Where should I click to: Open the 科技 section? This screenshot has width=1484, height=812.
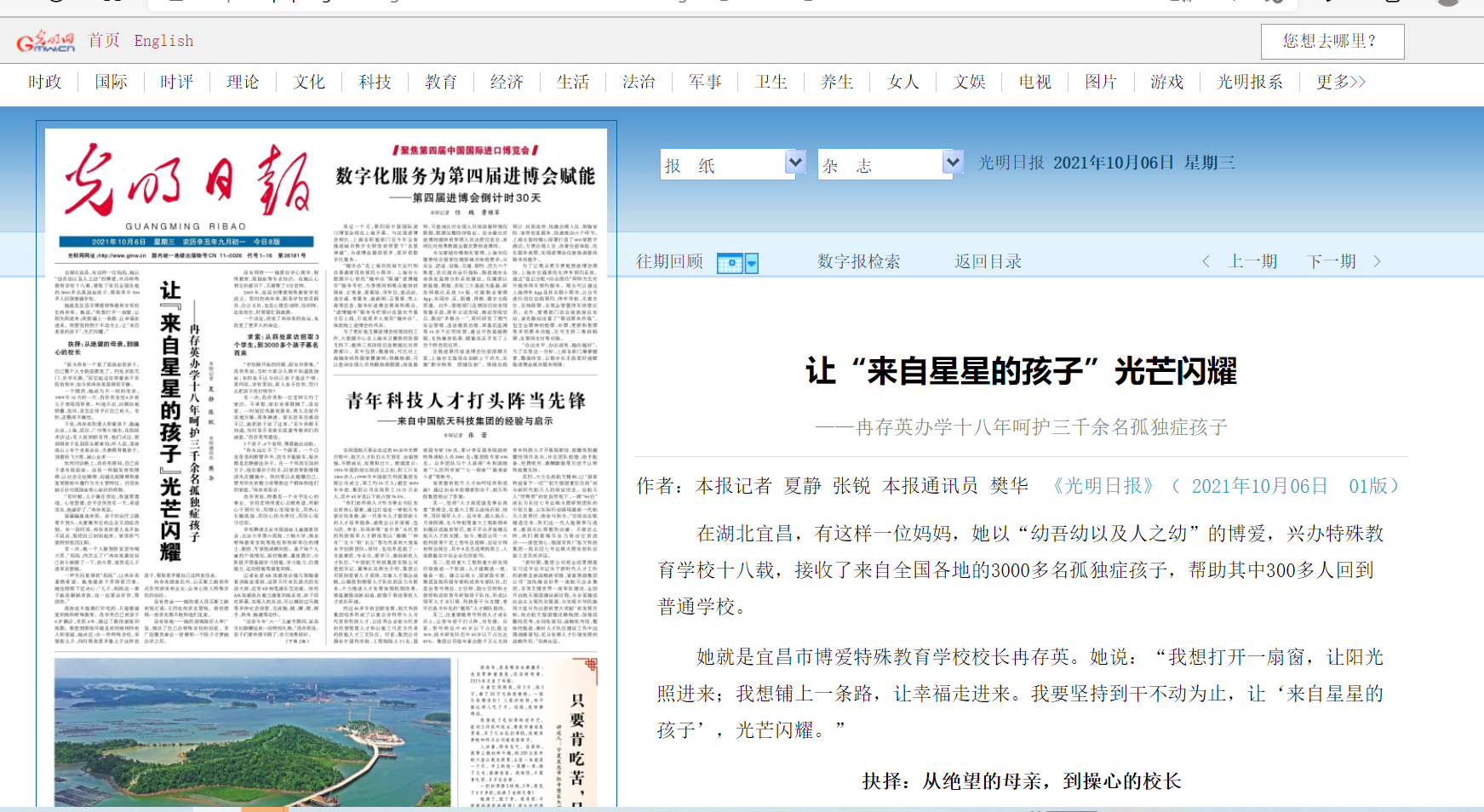(x=375, y=82)
